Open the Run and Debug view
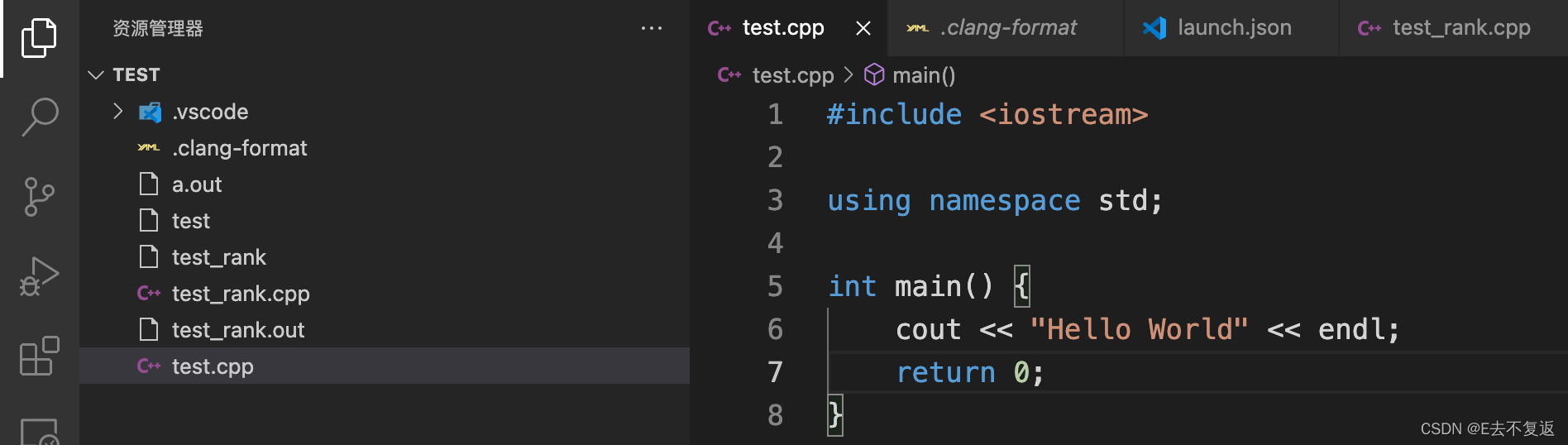1568x445 pixels. point(39,276)
